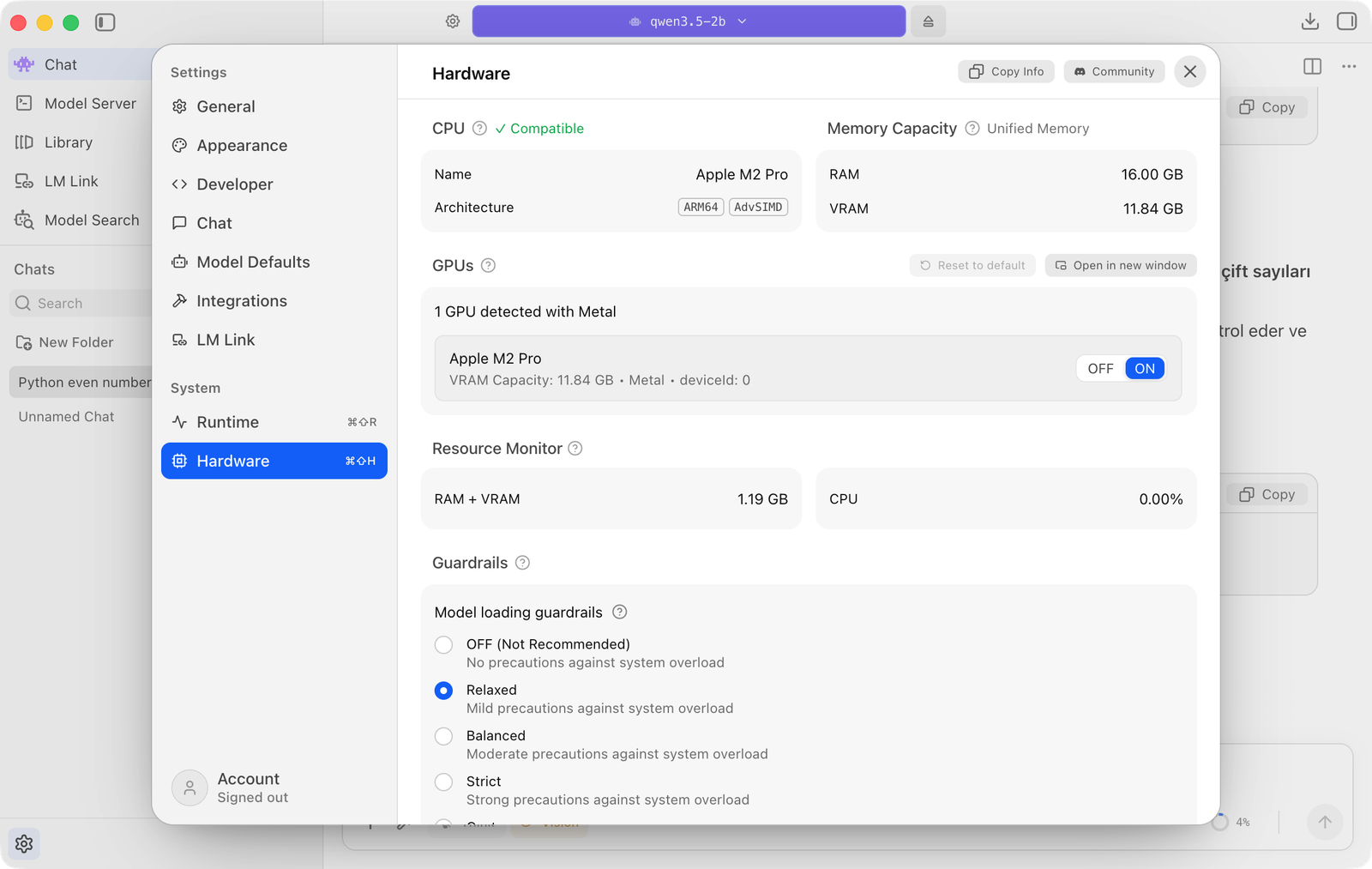Open the downloads icon in the top bar
The height and width of the screenshot is (869, 1372).
(x=1309, y=21)
